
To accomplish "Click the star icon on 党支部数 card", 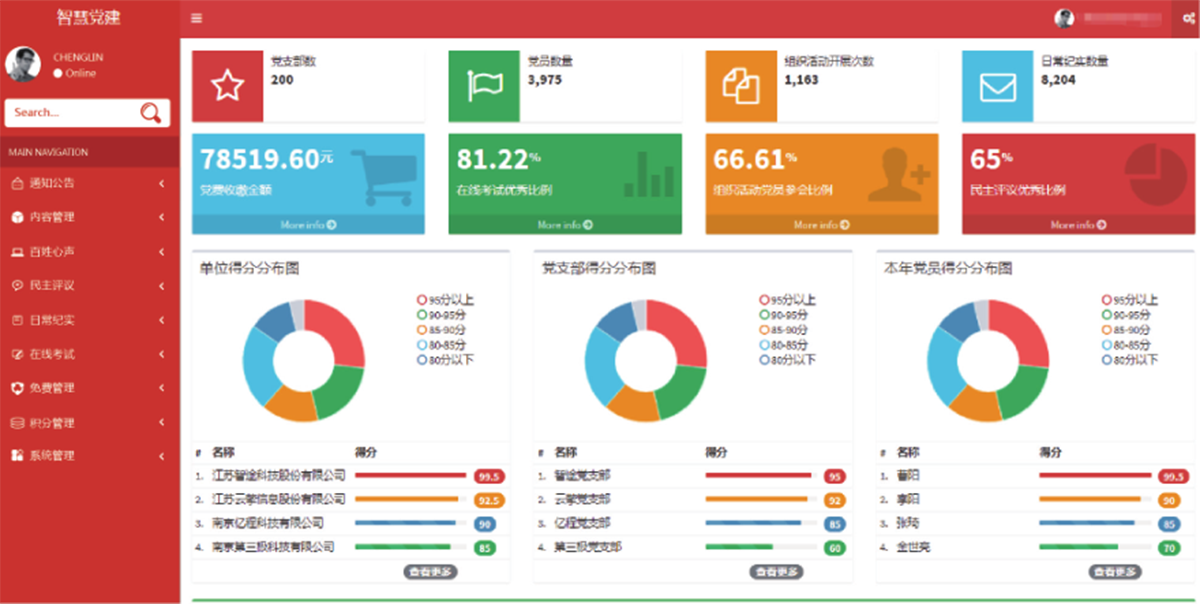I will (227, 86).
